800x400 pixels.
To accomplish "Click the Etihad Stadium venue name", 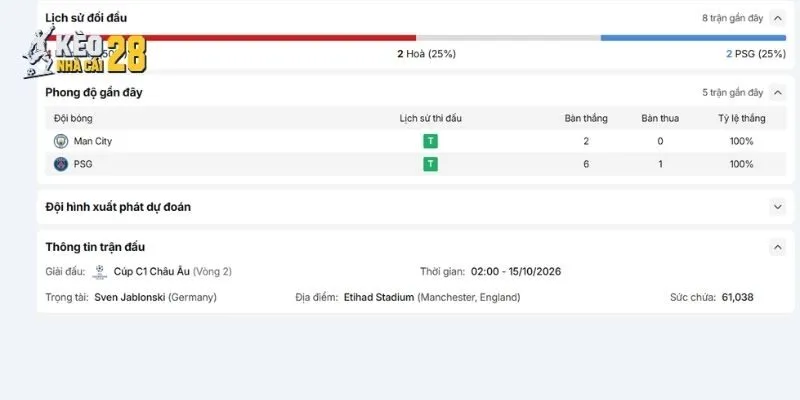I will [x=379, y=297].
